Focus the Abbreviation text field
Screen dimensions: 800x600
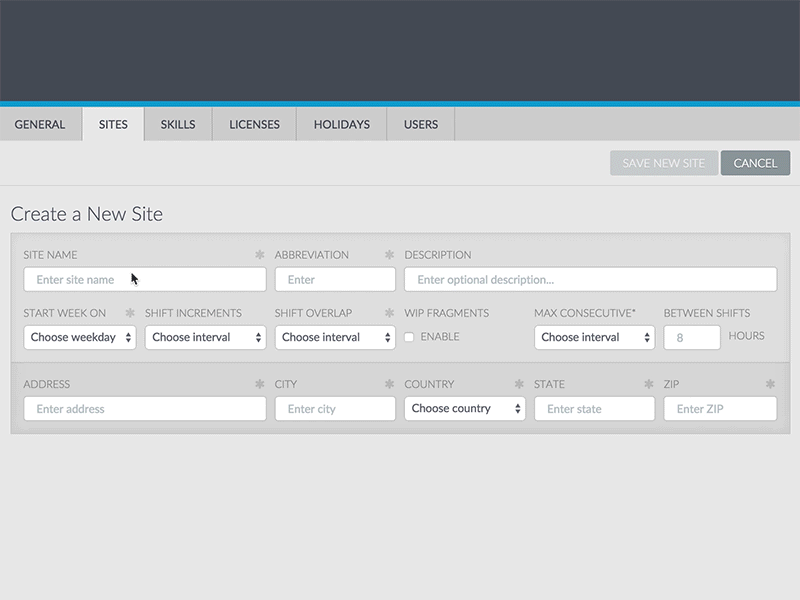[x=335, y=280]
